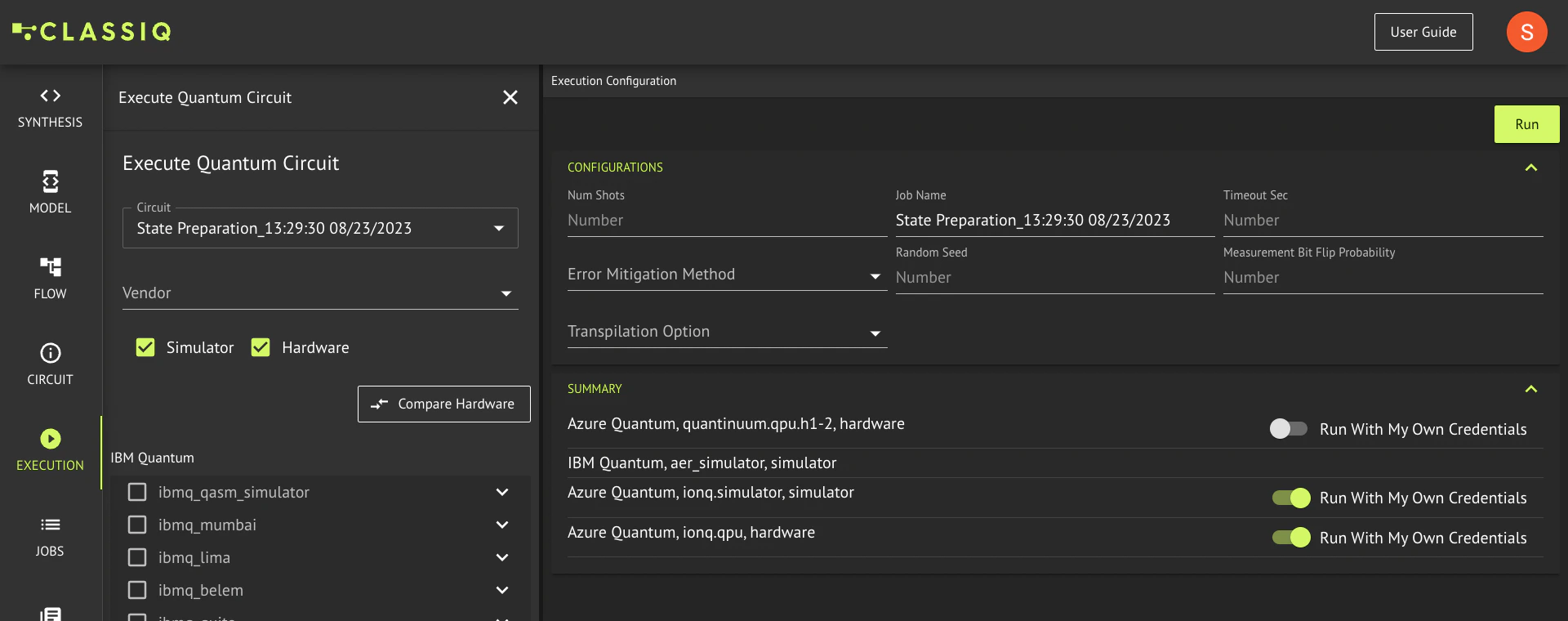Click the quantinuum.qpu.h1-2 summary row
Screen dimensions: 1568x621
pos(1055,428)
